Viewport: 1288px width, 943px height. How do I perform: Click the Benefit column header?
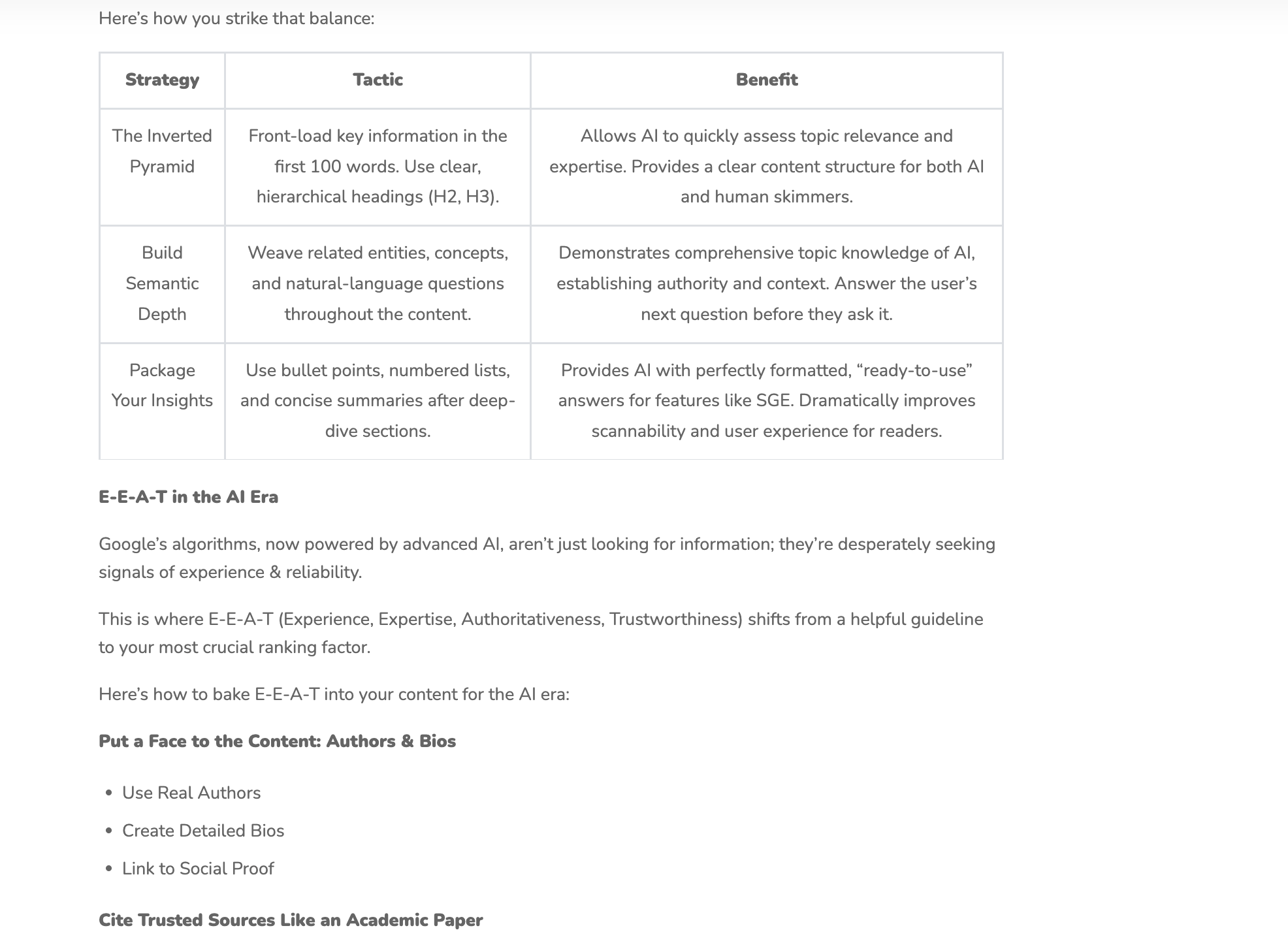(x=766, y=80)
